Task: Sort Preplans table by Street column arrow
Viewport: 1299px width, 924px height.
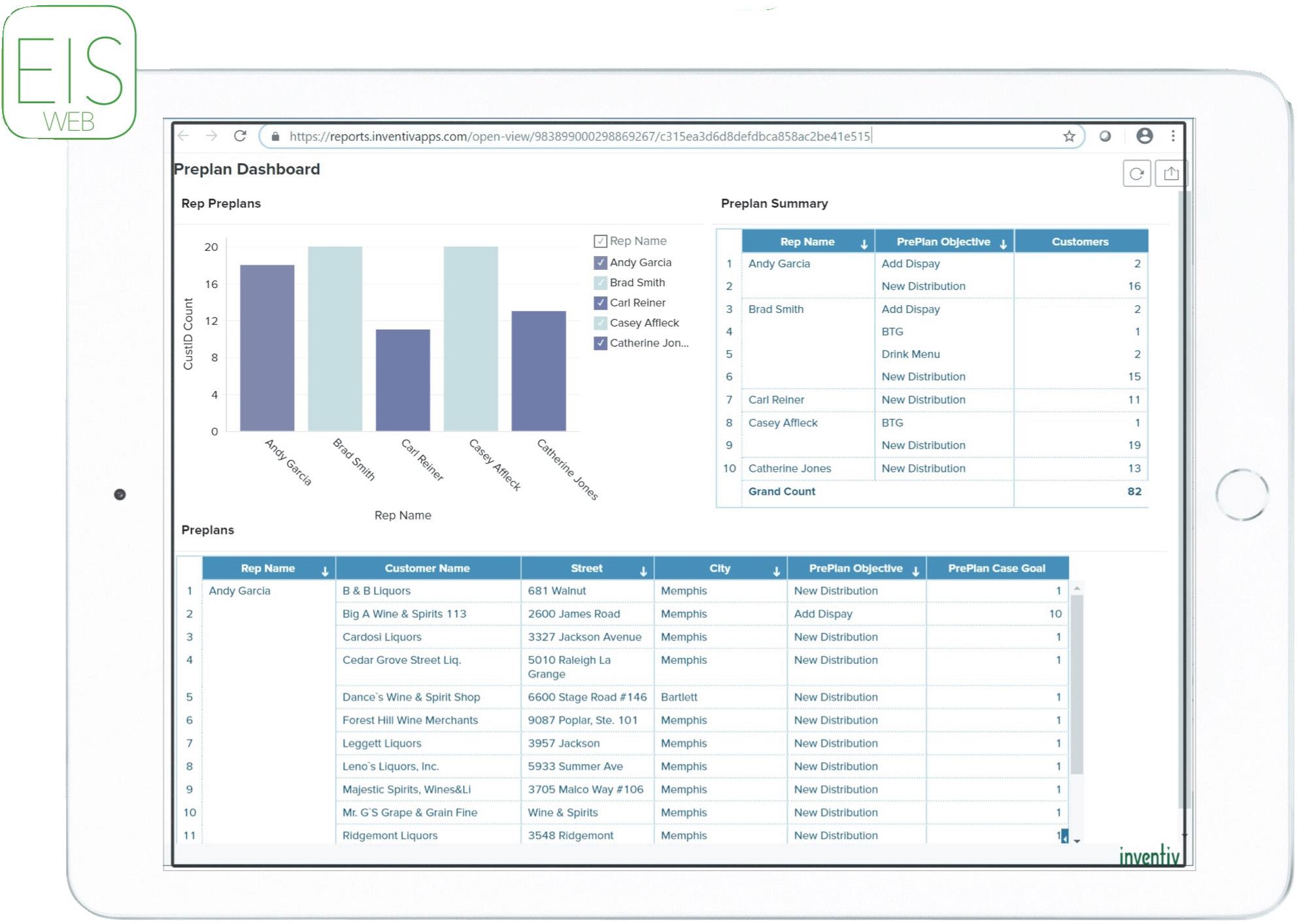Action: coord(643,571)
